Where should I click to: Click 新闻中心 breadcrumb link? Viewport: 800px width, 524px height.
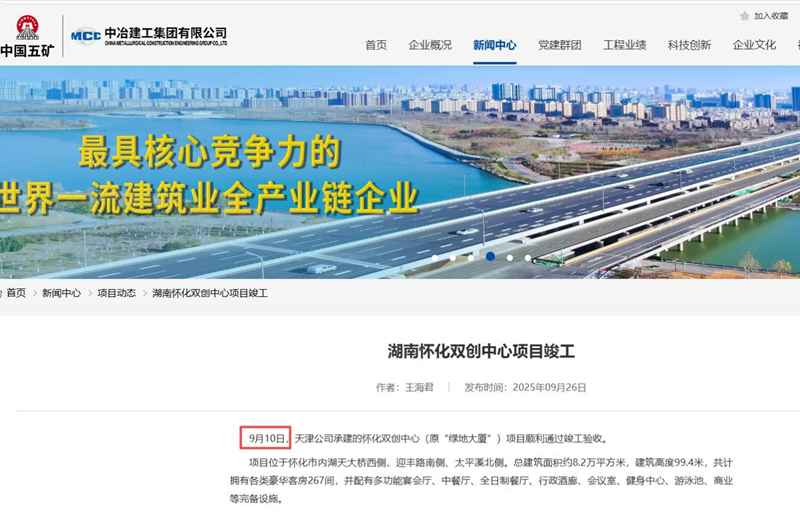[x=61, y=293]
